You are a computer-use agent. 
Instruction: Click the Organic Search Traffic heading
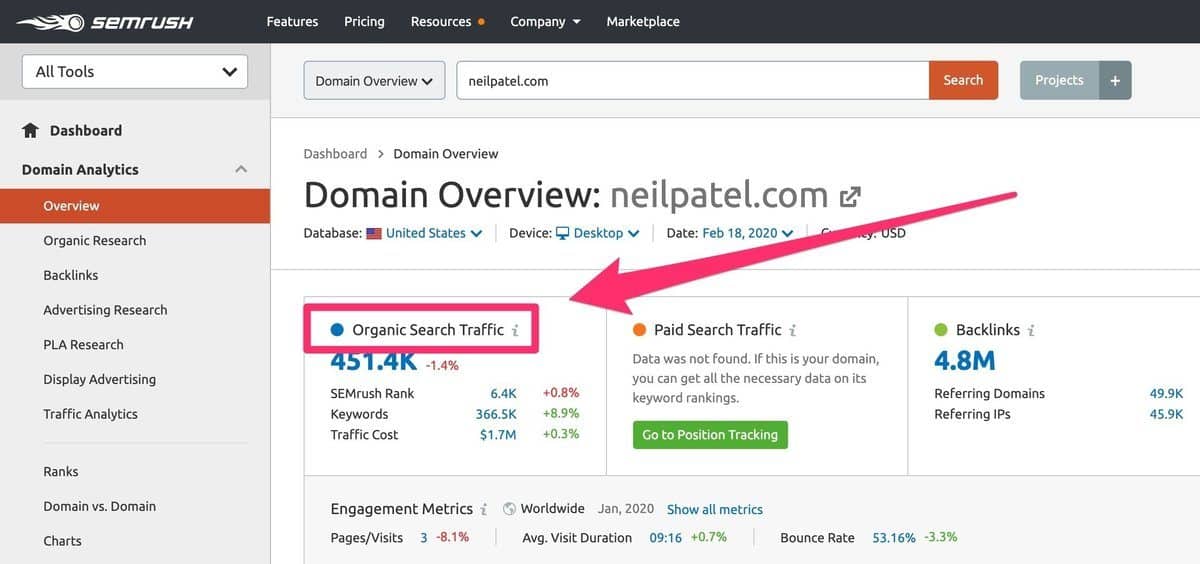point(428,329)
